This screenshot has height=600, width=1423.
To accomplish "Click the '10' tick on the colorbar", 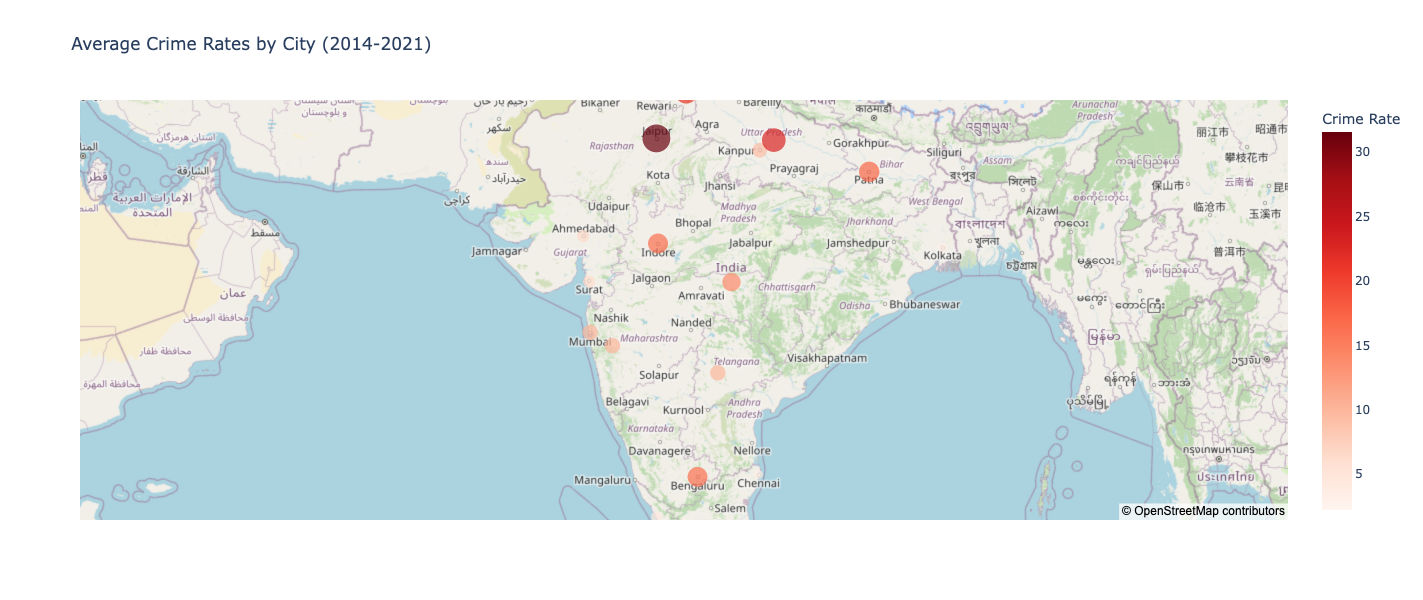I will [1362, 409].
